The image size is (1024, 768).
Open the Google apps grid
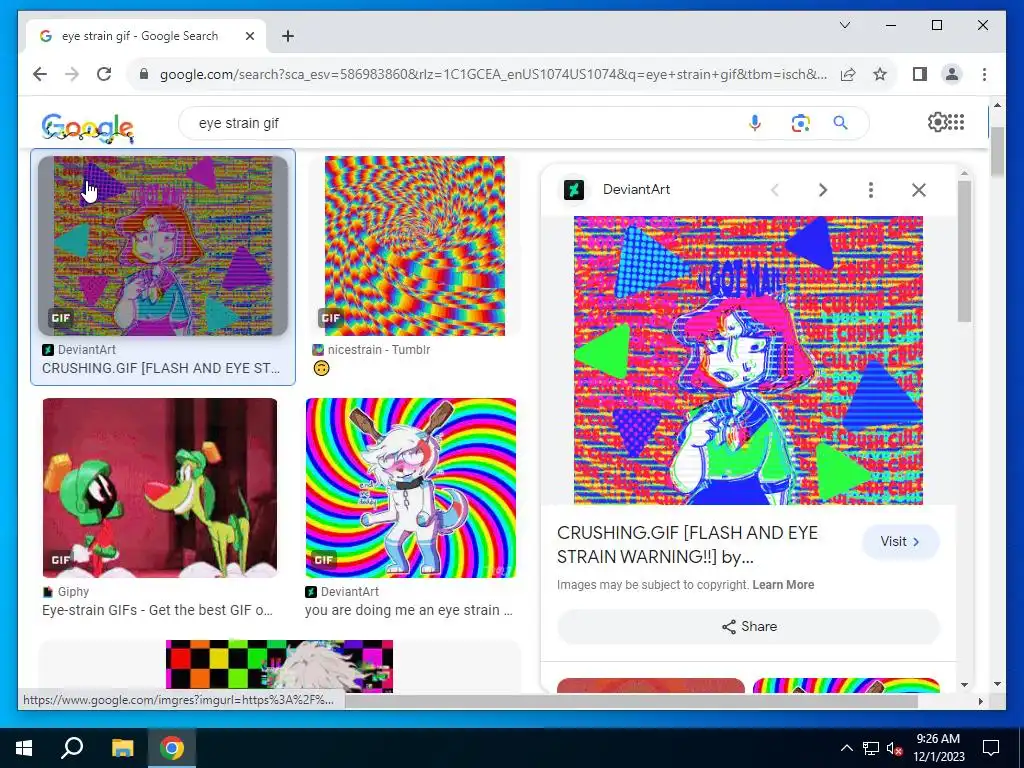point(956,121)
